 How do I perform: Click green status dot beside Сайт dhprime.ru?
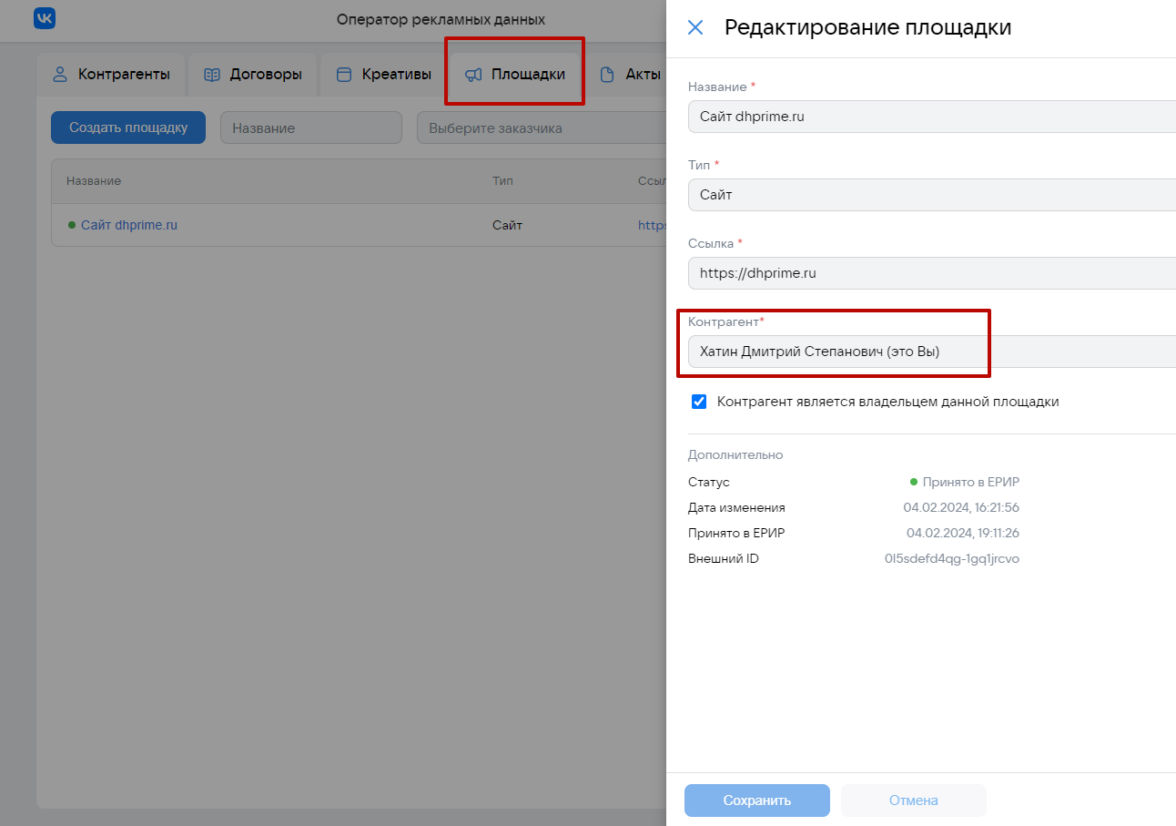pos(72,225)
